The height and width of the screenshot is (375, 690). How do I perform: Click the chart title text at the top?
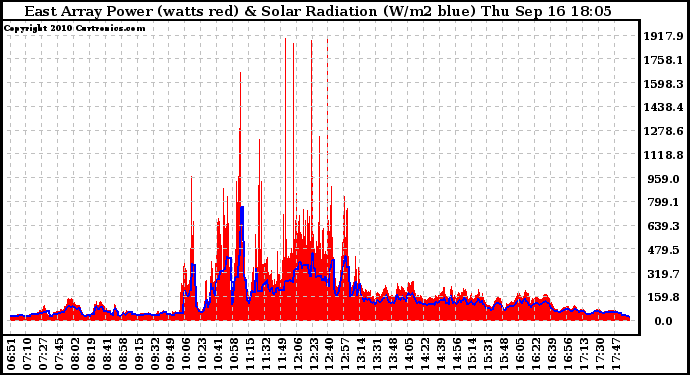pos(318,11)
